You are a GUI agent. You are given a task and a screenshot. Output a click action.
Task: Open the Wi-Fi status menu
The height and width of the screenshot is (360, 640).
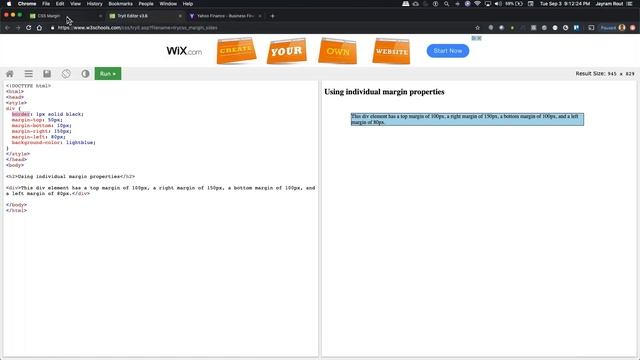click(477, 4)
